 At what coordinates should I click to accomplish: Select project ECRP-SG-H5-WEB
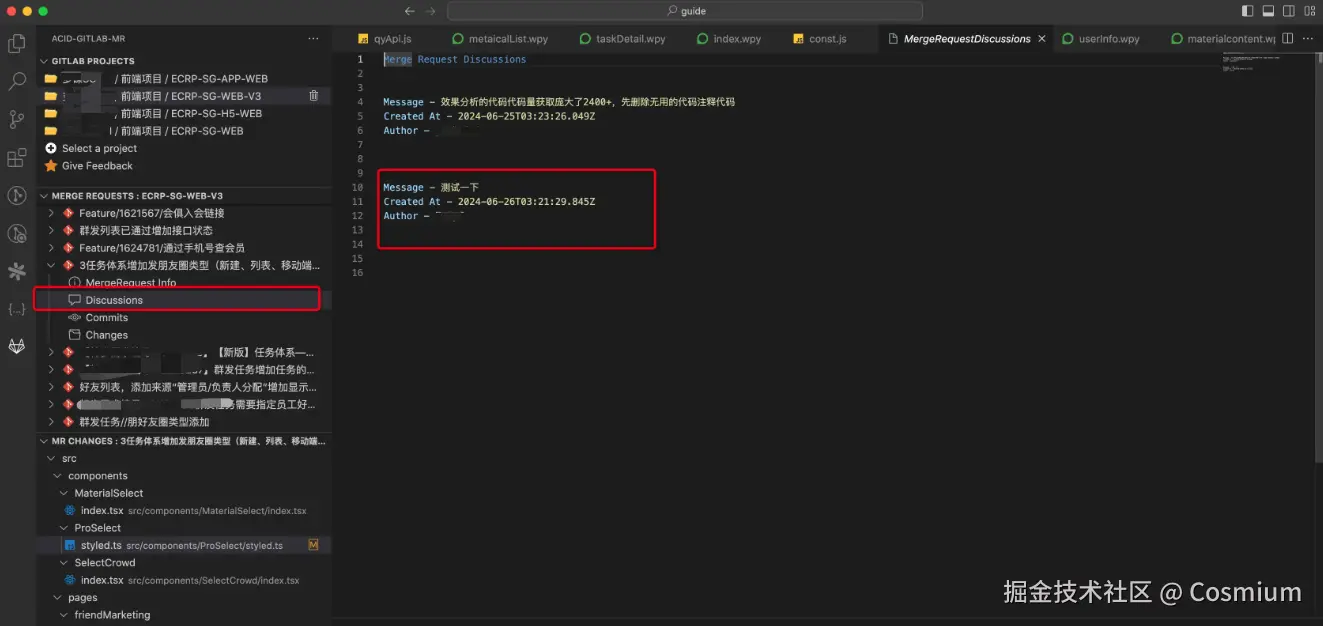tap(184, 114)
